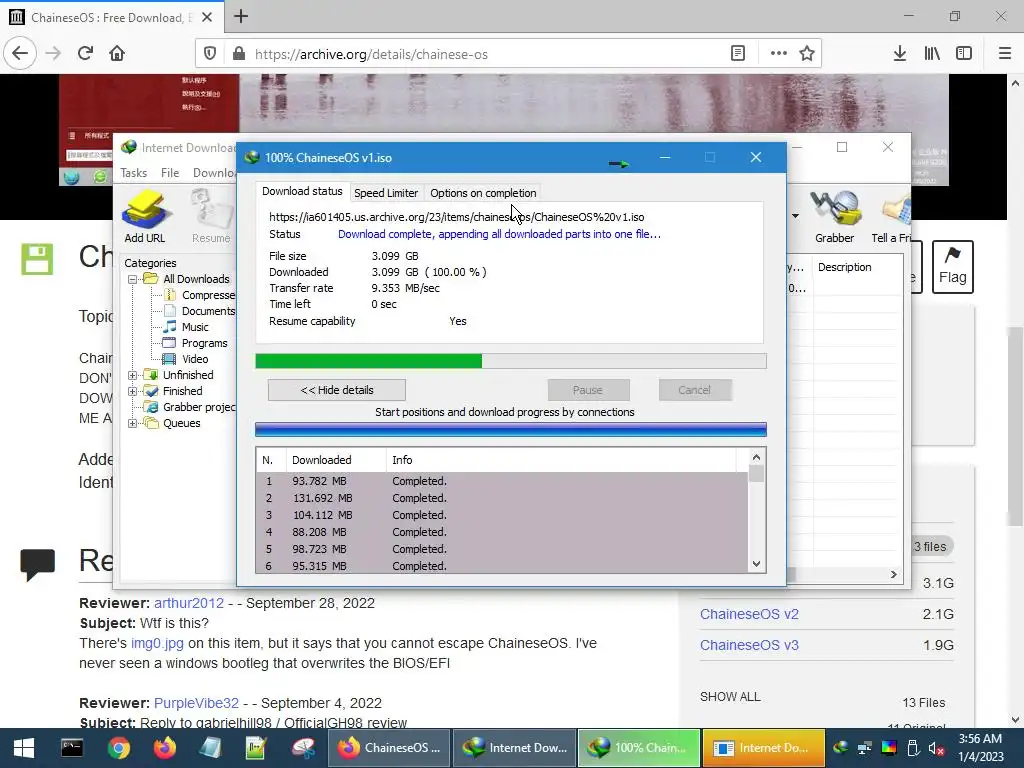Click the Firefox icon pinned on taskbar
Viewport: 1024px width, 768px height.
pyautogui.click(x=165, y=748)
